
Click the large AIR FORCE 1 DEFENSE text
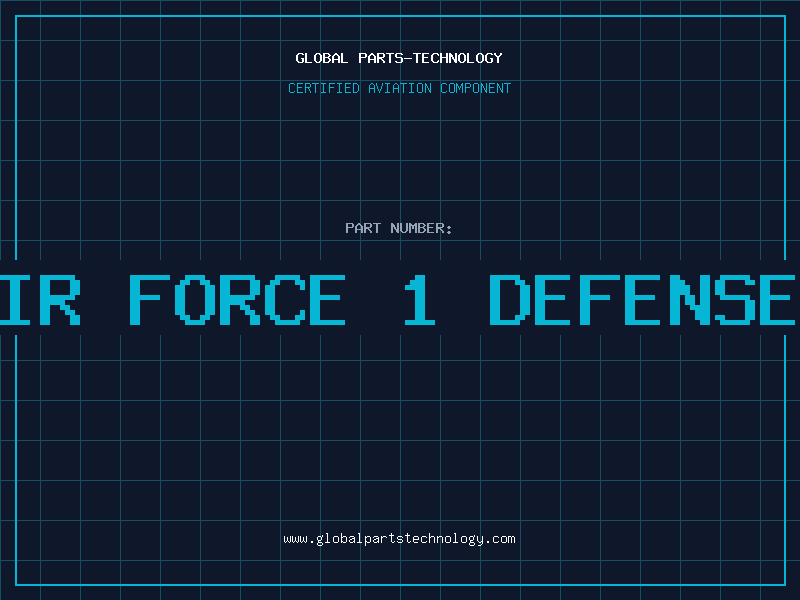398,299
